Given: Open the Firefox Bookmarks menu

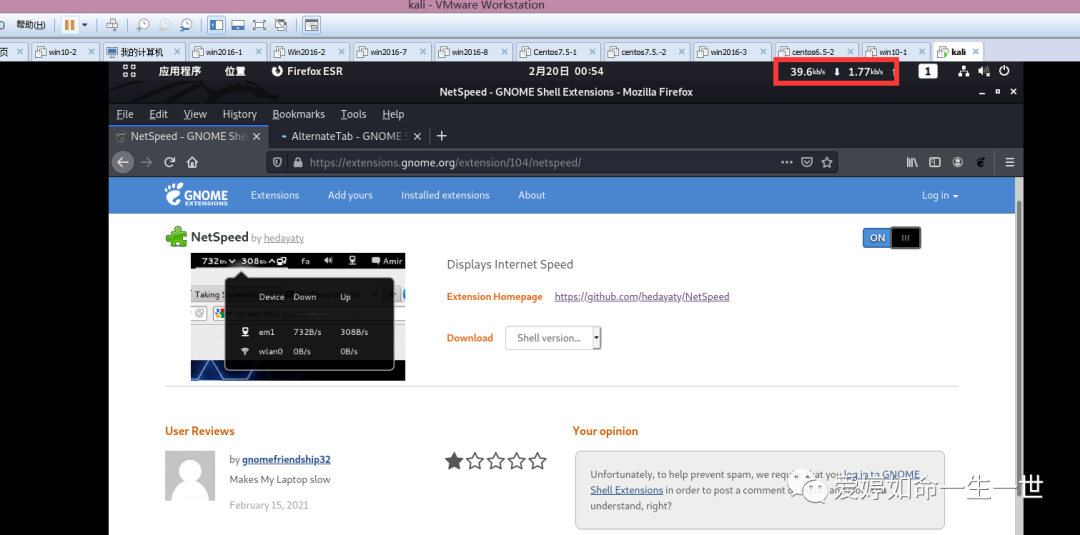Looking at the screenshot, I should (298, 114).
